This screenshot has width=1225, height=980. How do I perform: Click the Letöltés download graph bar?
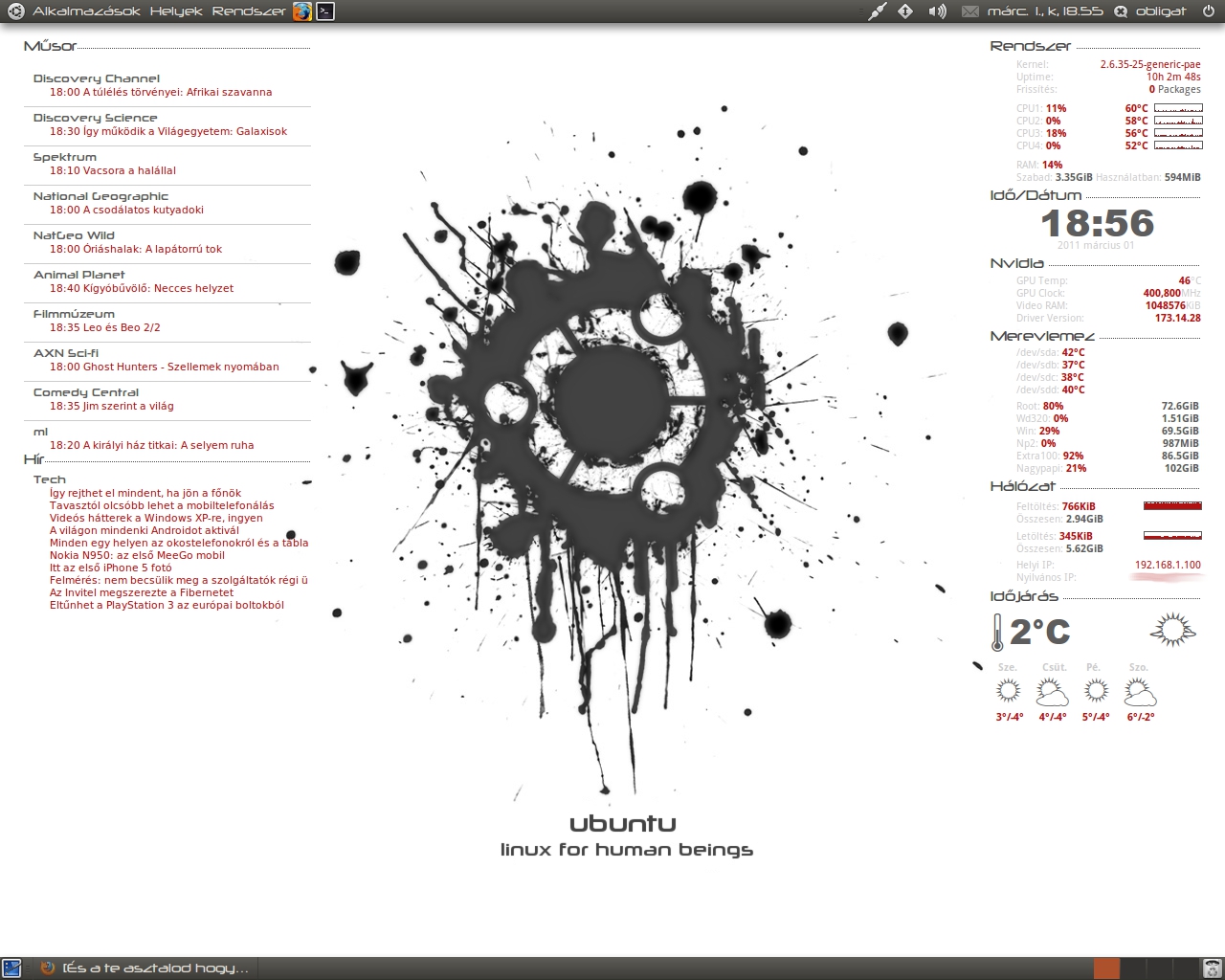[1172, 535]
